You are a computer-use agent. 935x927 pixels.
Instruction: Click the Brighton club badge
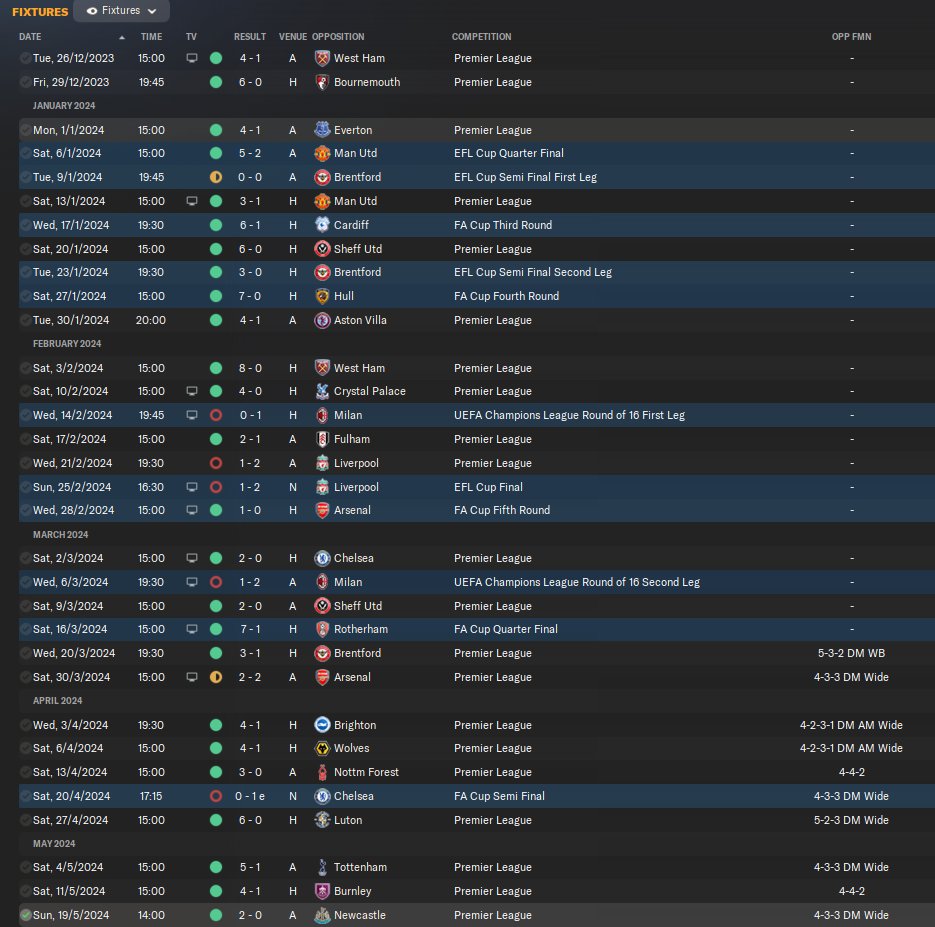click(x=322, y=725)
